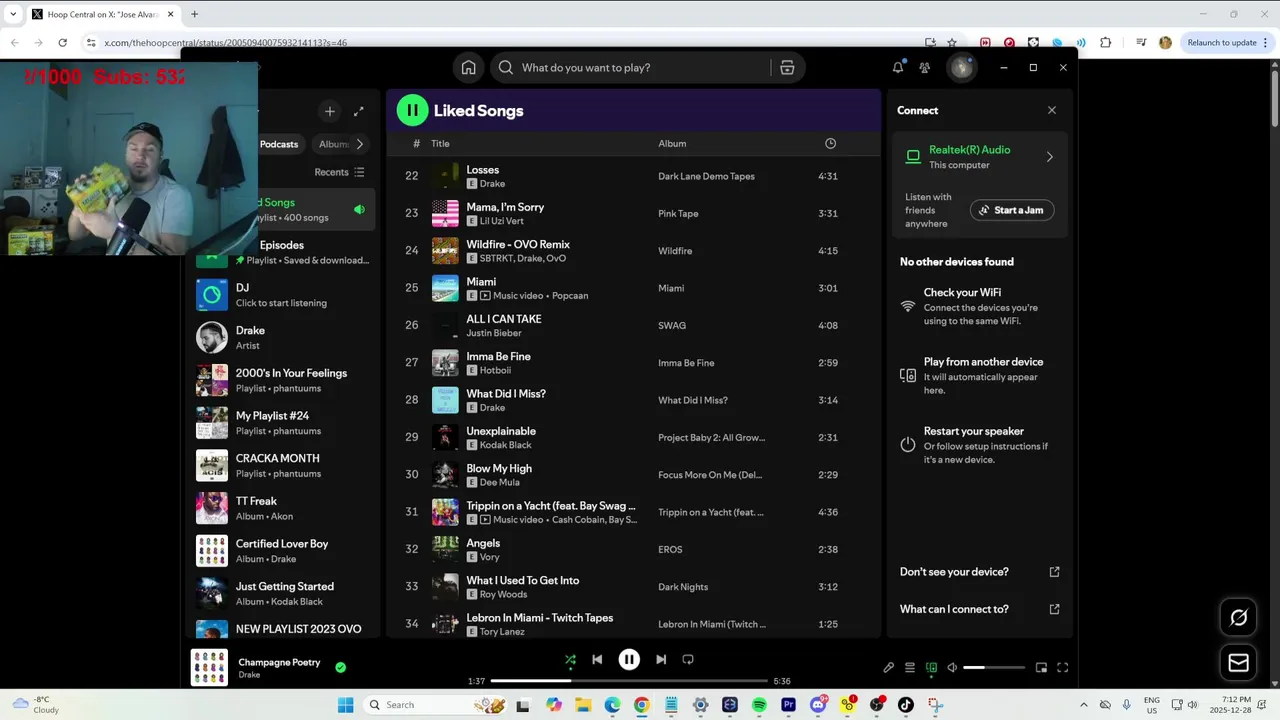Screen dimensions: 1280x720
Task: Open the TT Freak album
Action: tap(284, 508)
